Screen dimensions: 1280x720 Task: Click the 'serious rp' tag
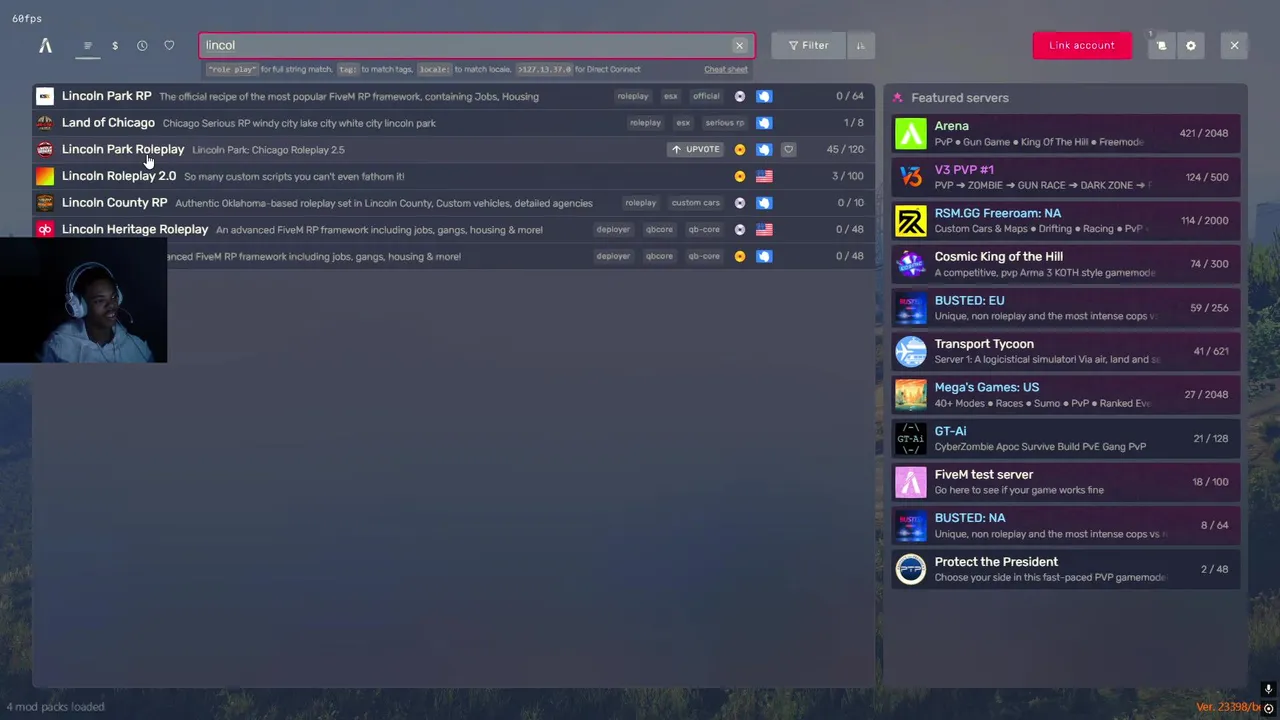point(725,123)
